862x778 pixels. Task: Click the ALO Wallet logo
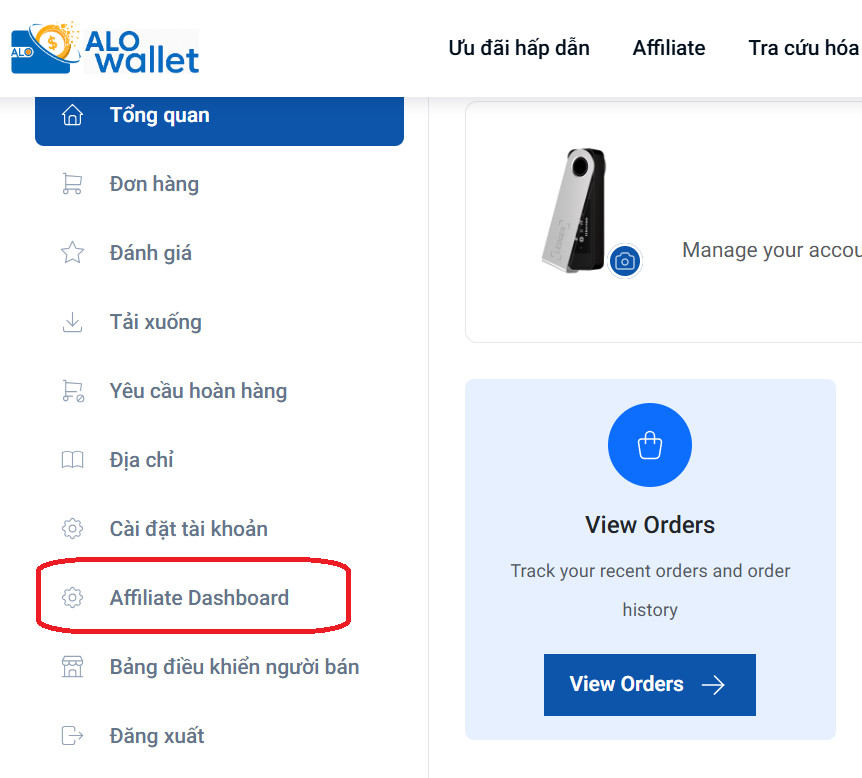tap(105, 48)
